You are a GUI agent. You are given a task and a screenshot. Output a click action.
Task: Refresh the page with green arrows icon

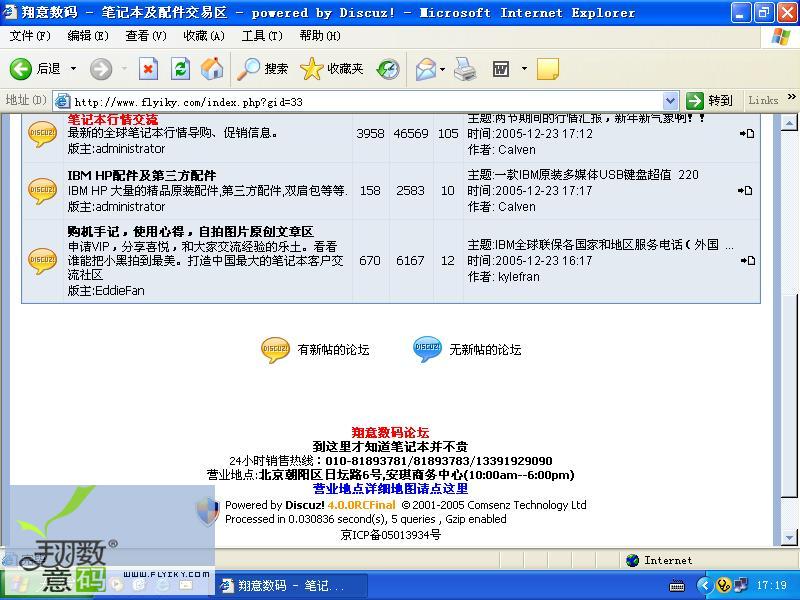[180, 69]
